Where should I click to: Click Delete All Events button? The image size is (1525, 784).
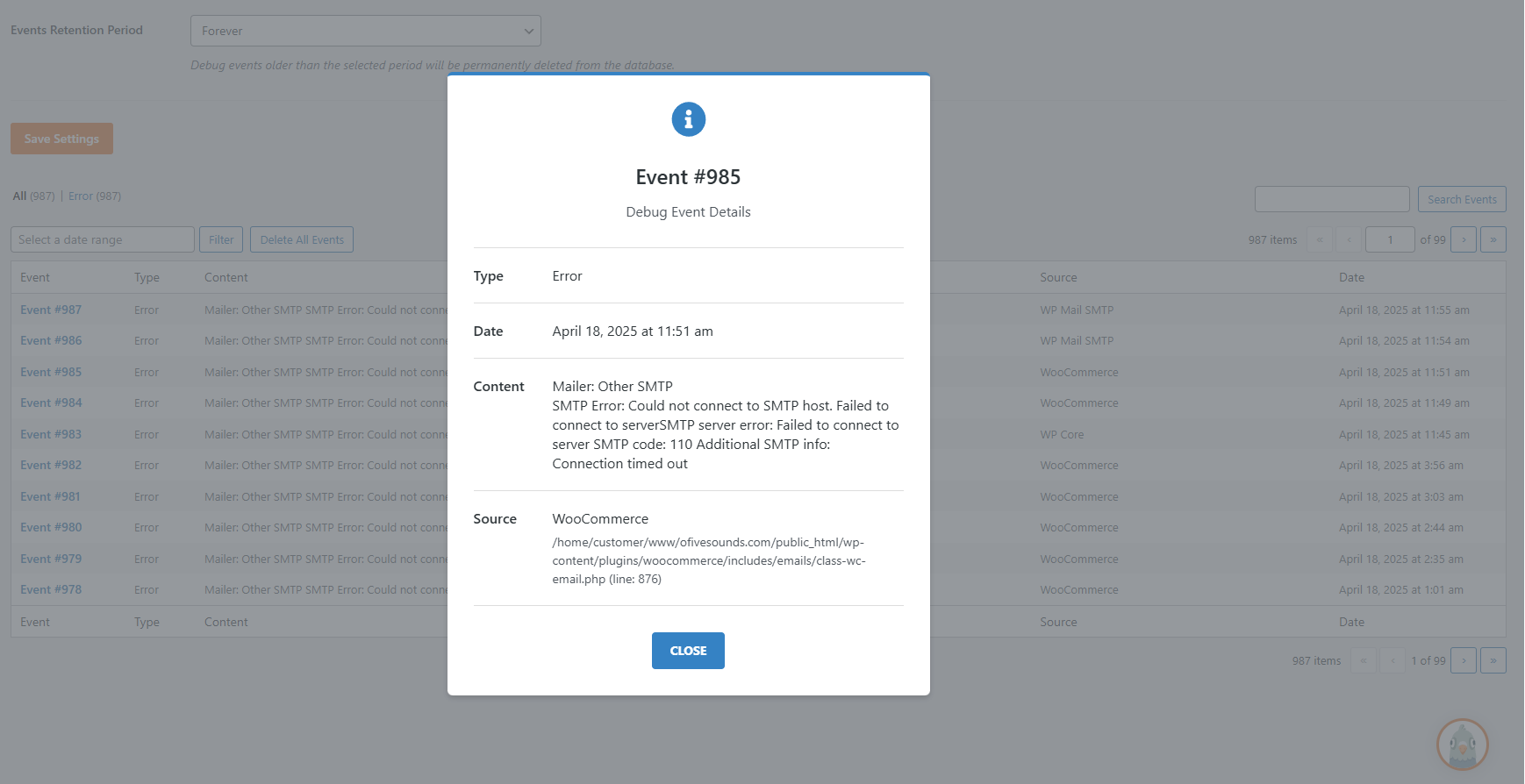[x=302, y=239]
